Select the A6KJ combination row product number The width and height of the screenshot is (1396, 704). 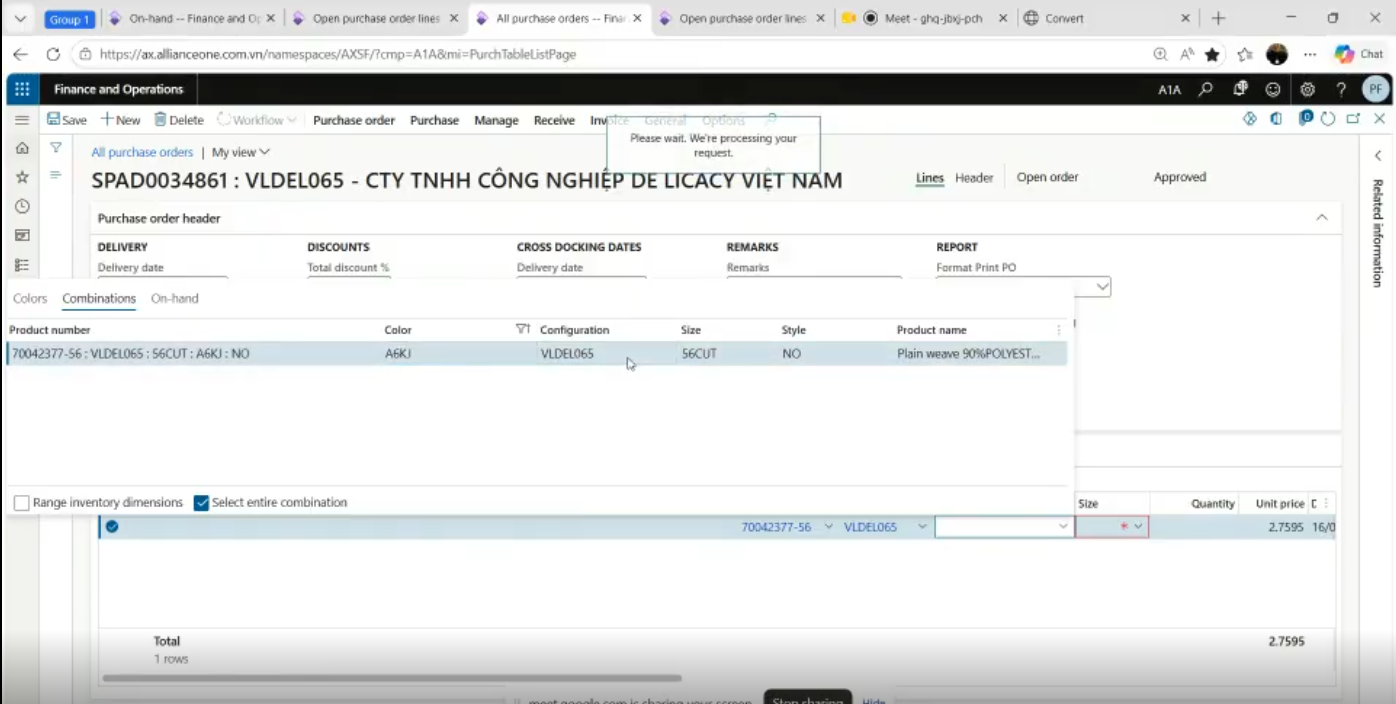[131, 353]
